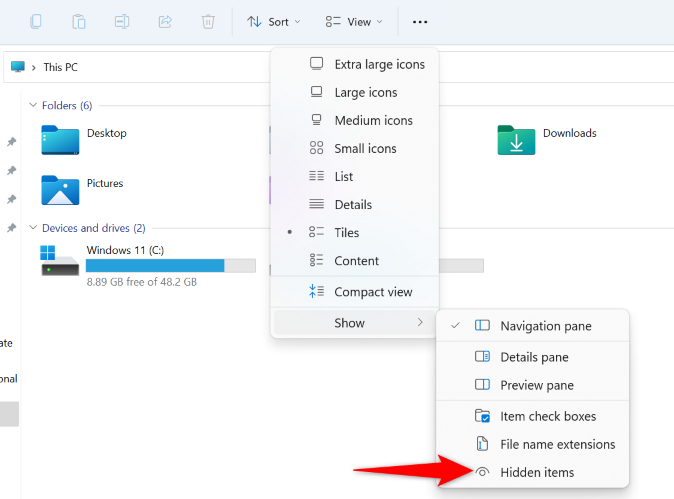Toggle Hidden items visibility
The width and height of the screenshot is (674, 499).
(537, 472)
